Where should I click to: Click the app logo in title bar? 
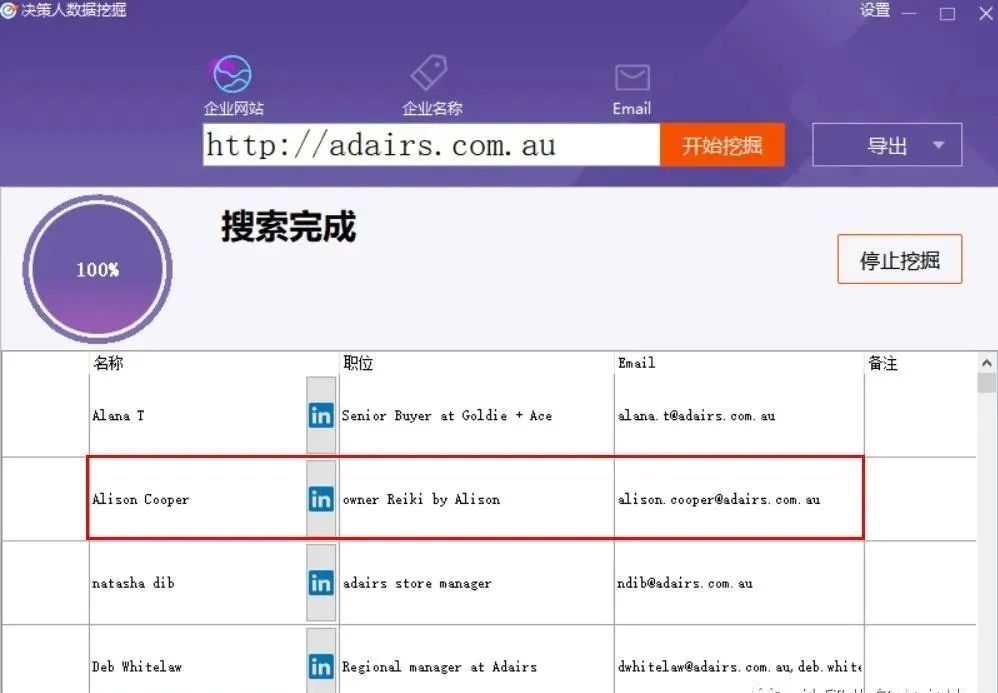click(8, 10)
